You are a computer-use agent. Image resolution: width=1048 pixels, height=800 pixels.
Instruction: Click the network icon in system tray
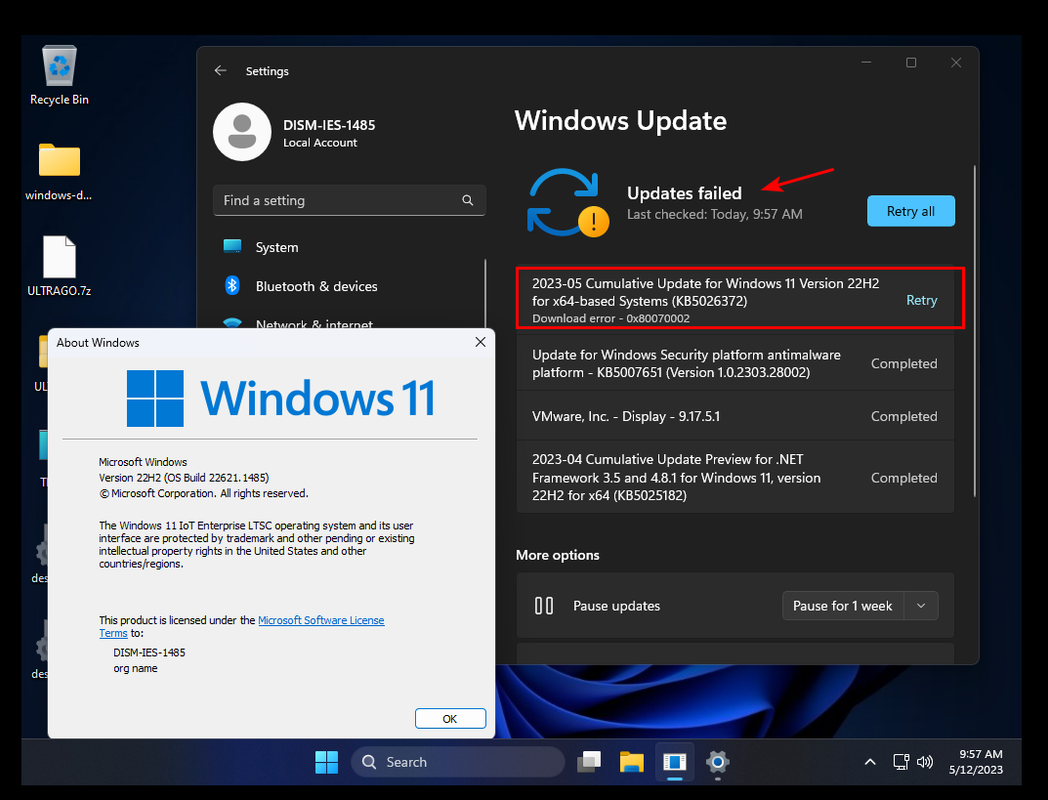901,762
